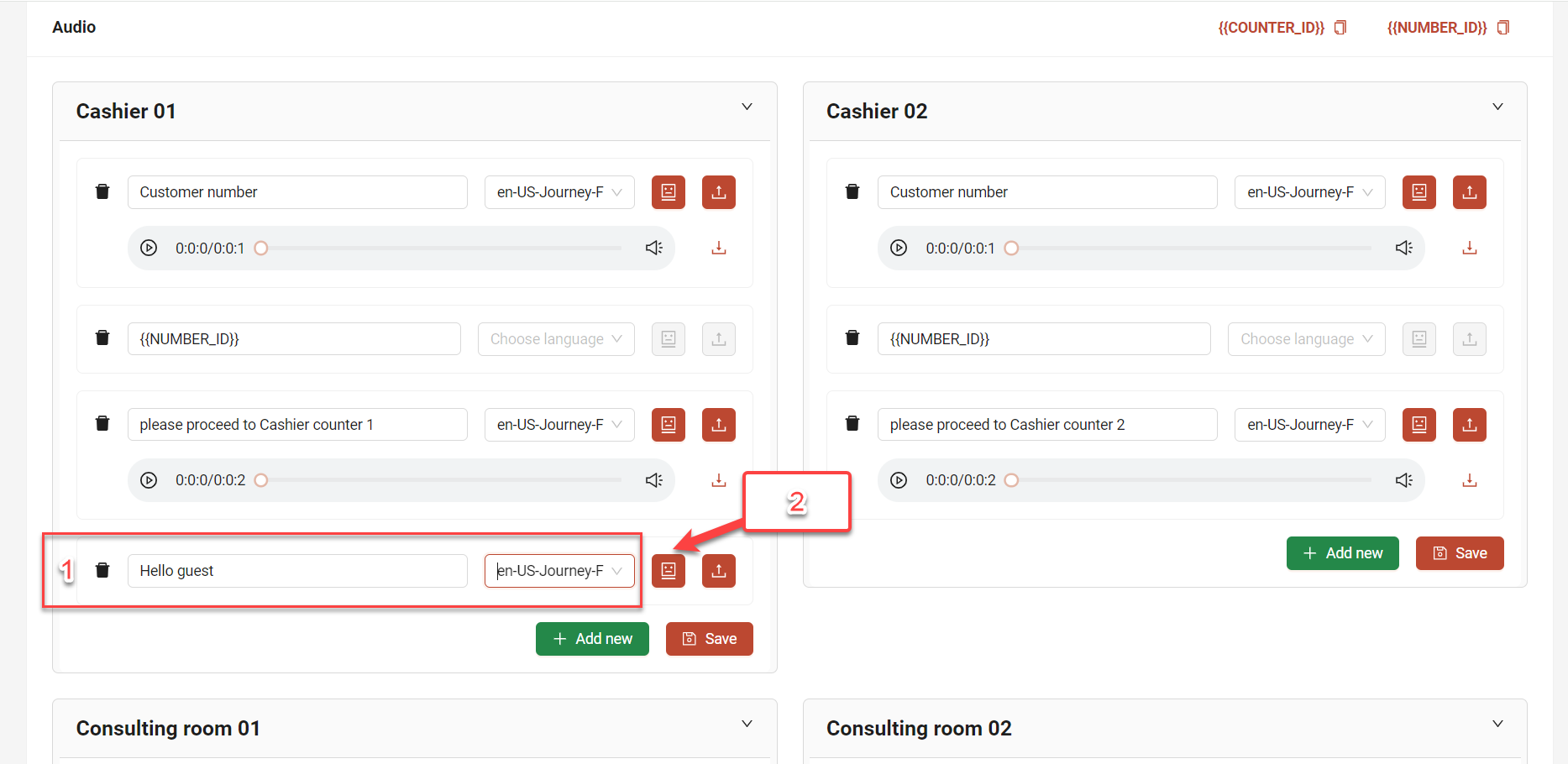Upload audio for Cashier 01 Customer number

coord(719,192)
